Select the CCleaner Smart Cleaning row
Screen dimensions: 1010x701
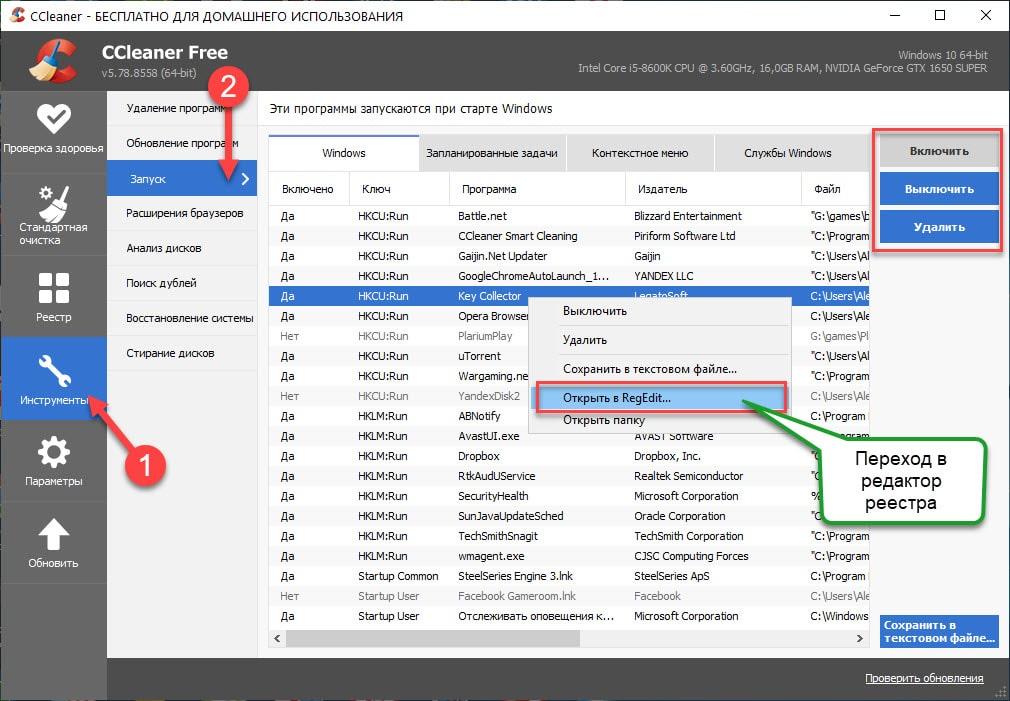pos(569,236)
